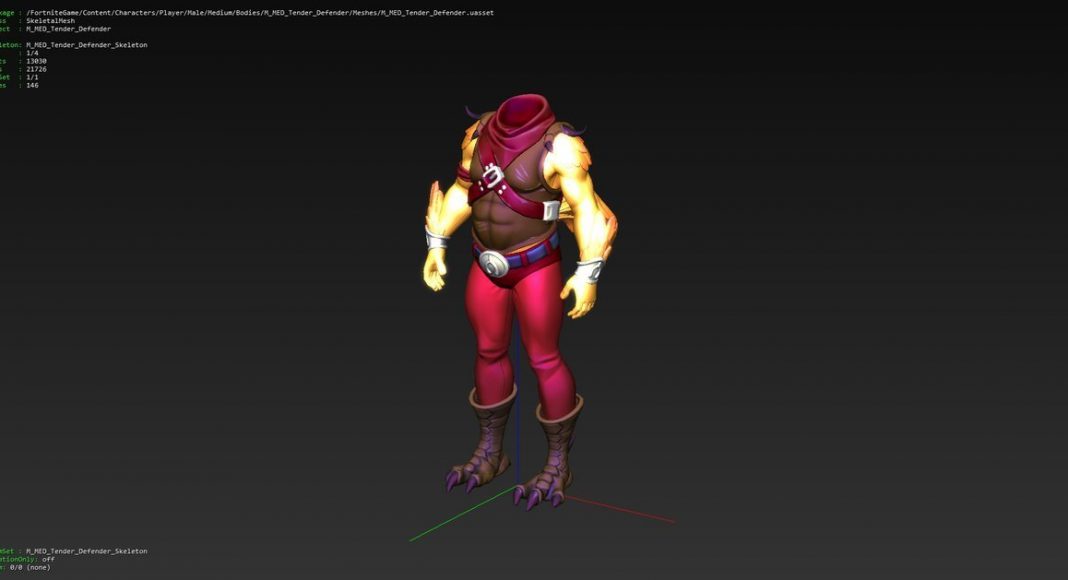Select the '13030' vertex count value
The height and width of the screenshot is (580, 1068).
pyautogui.click(x=36, y=61)
